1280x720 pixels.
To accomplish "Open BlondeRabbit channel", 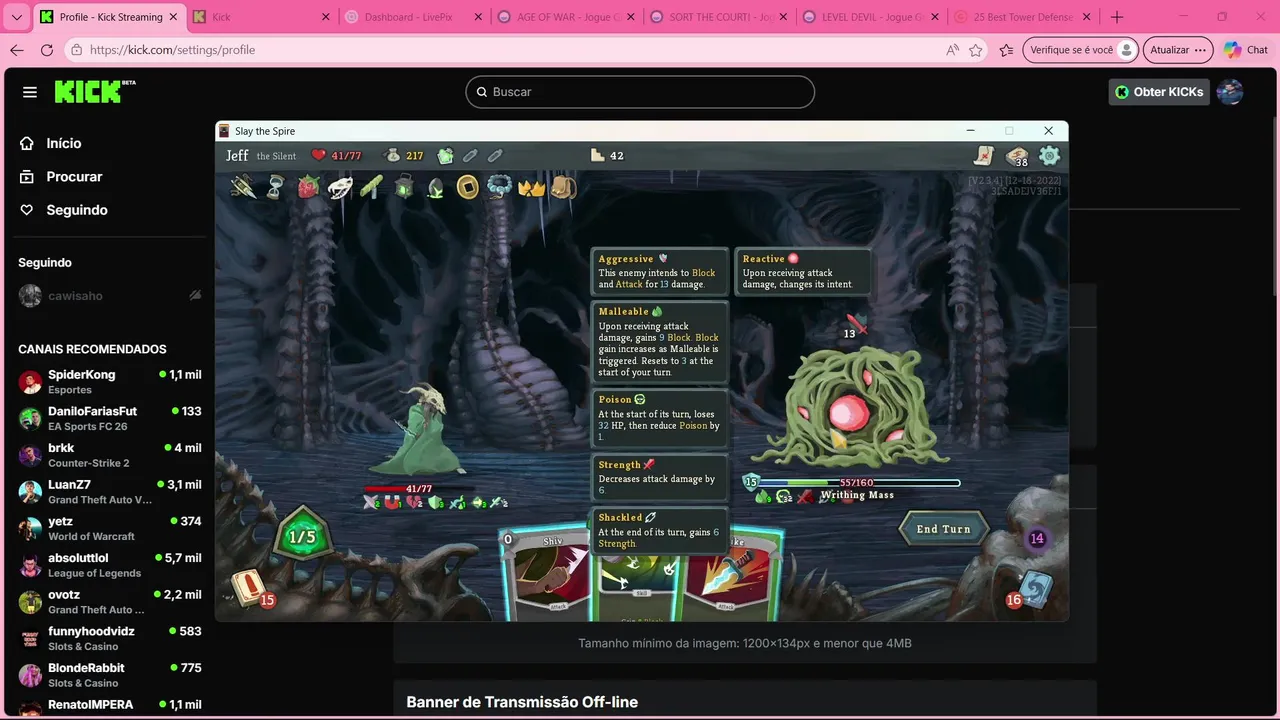I will point(110,675).
